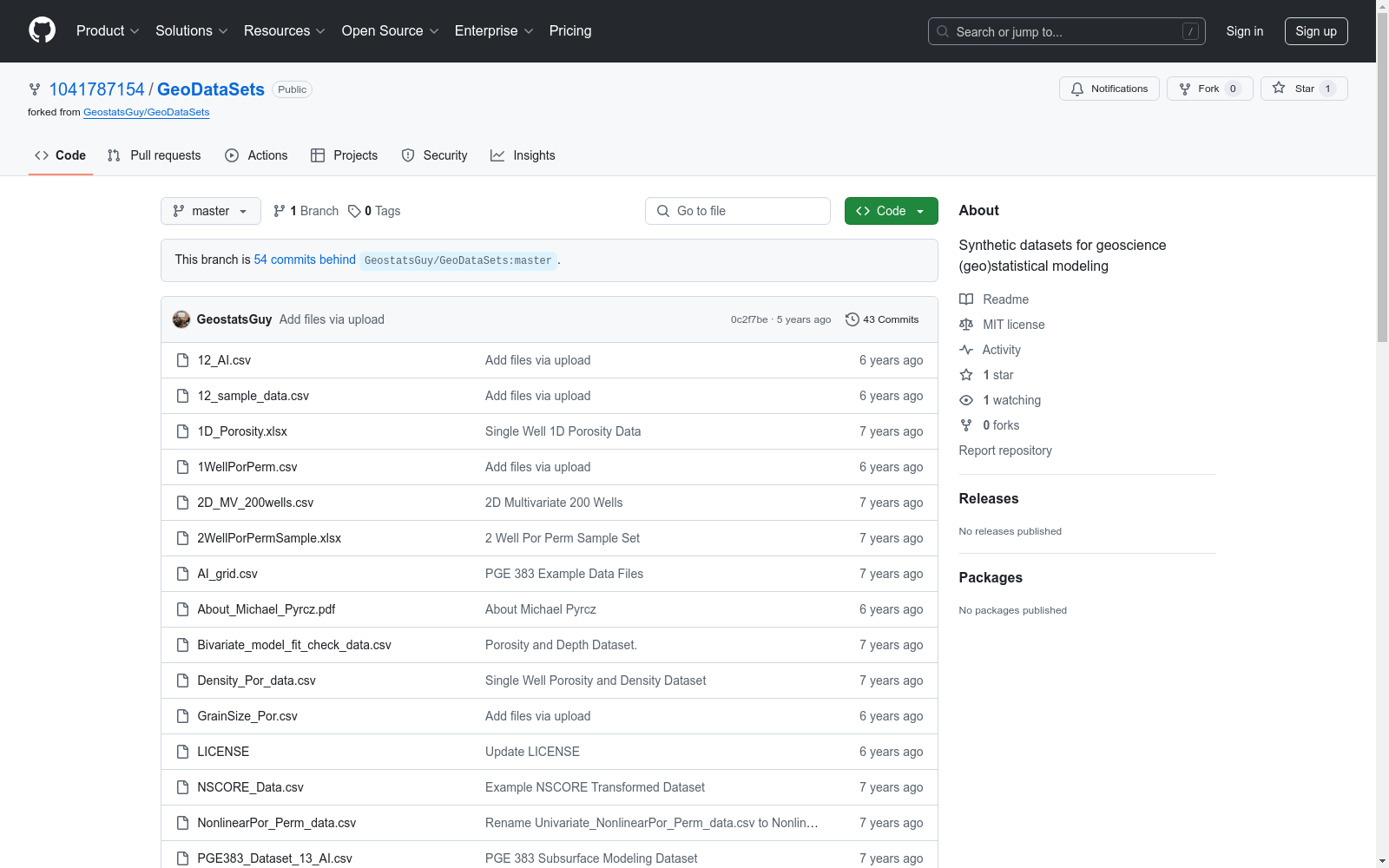Click the GeostatsGuy avatar image
Screen dimensions: 1389x868
click(x=181, y=319)
